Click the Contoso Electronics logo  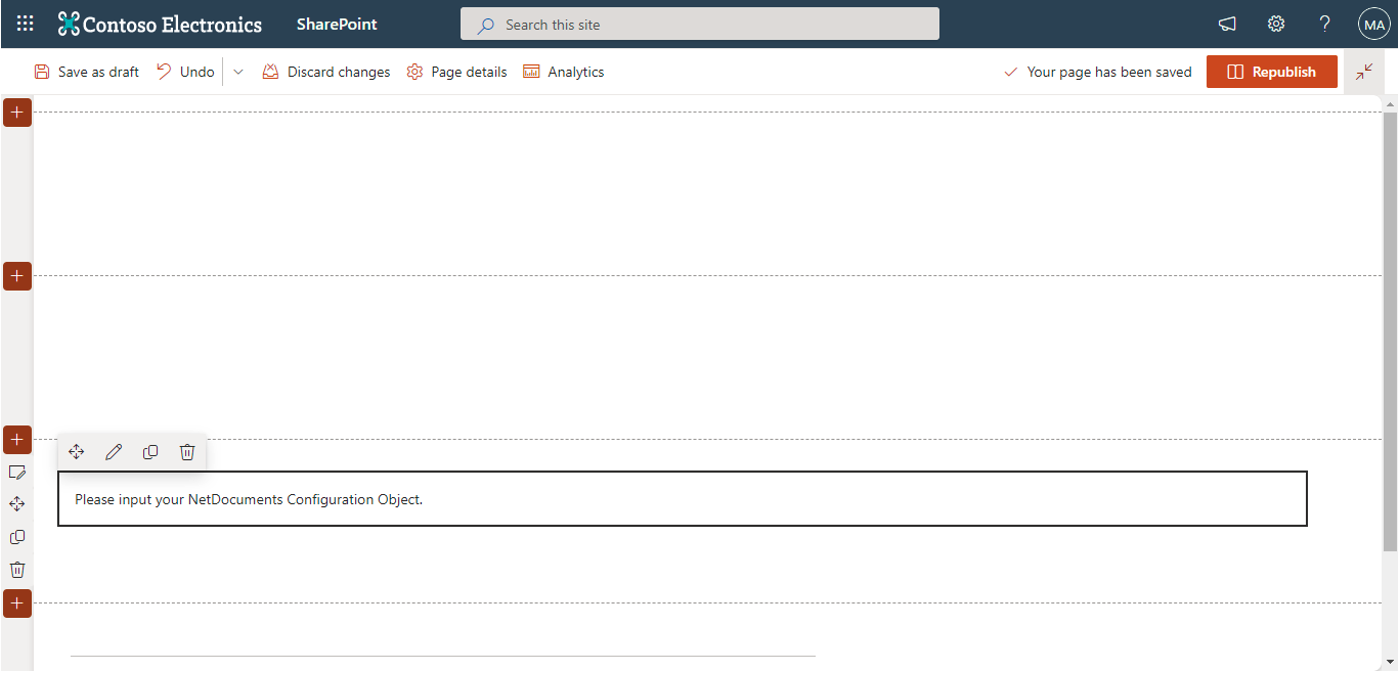click(68, 24)
